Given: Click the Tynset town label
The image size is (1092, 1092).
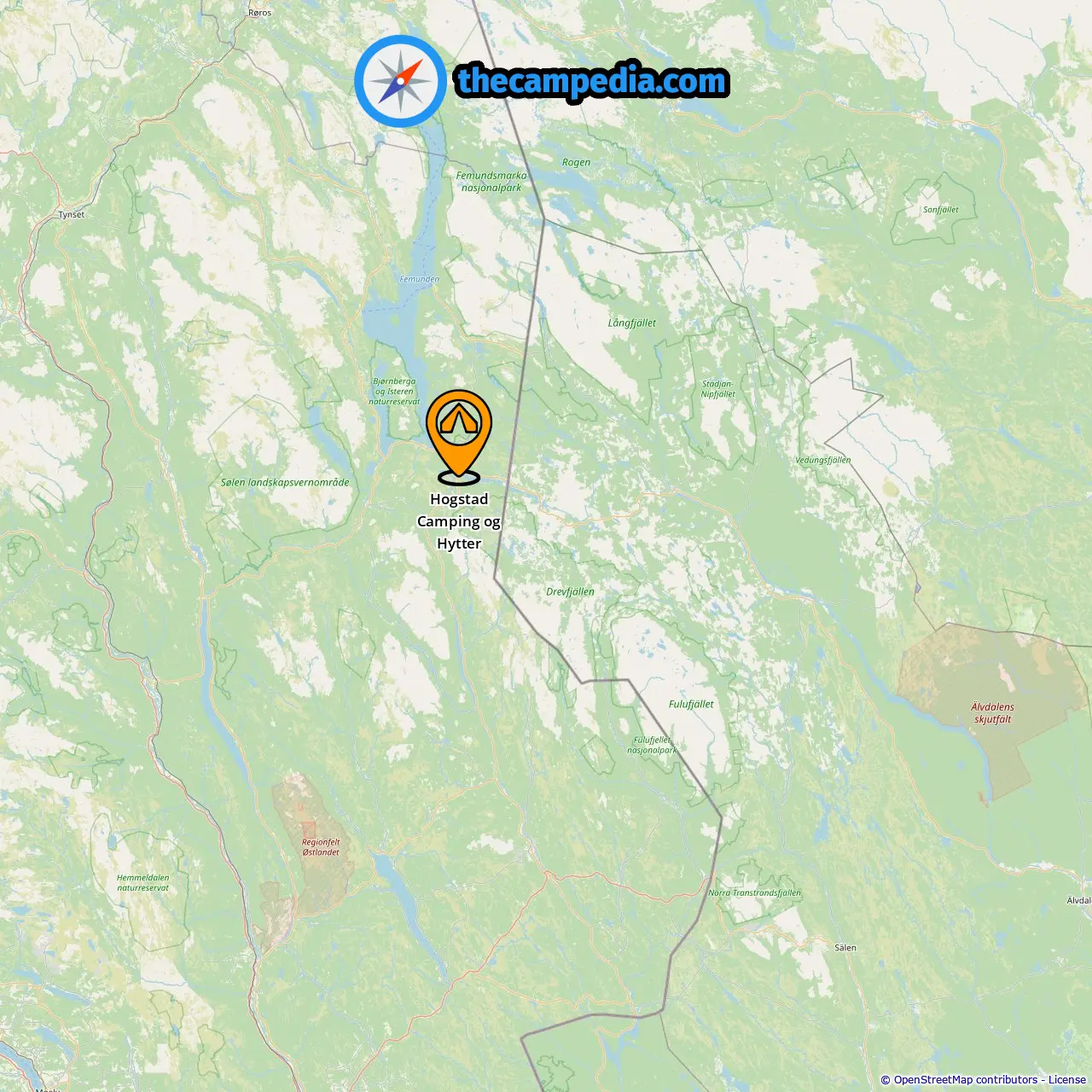Looking at the screenshot, I should point(72,215).
